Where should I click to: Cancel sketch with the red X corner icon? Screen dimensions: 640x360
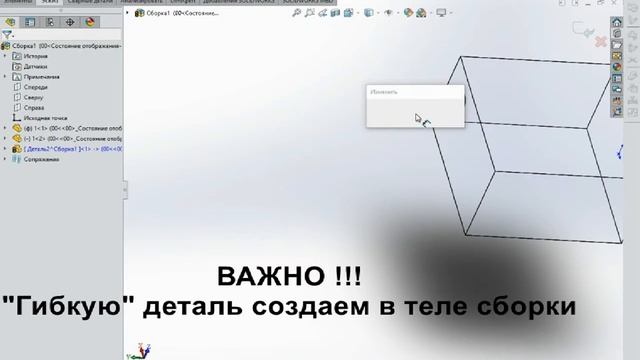click(601, 41)
